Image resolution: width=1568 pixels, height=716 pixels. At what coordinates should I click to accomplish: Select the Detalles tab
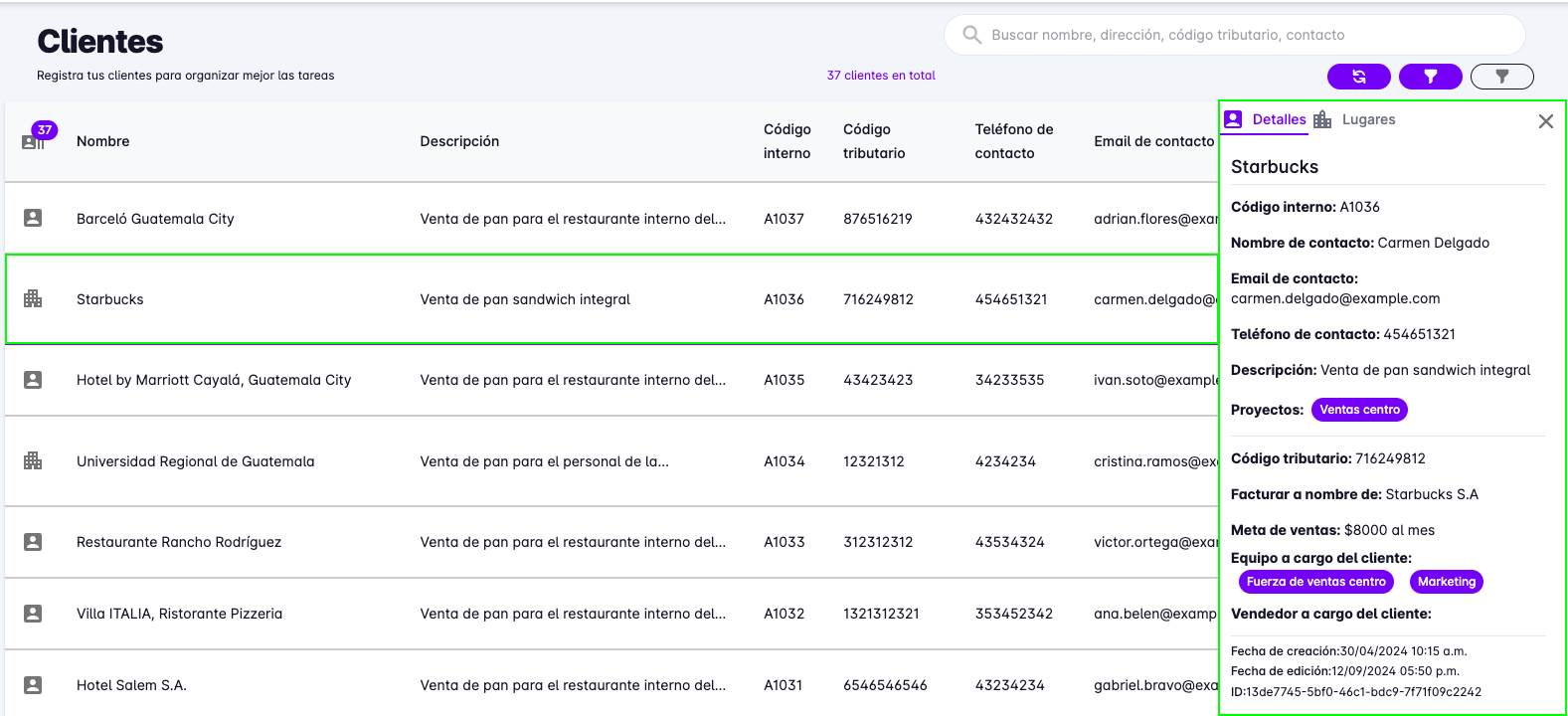1278,119
